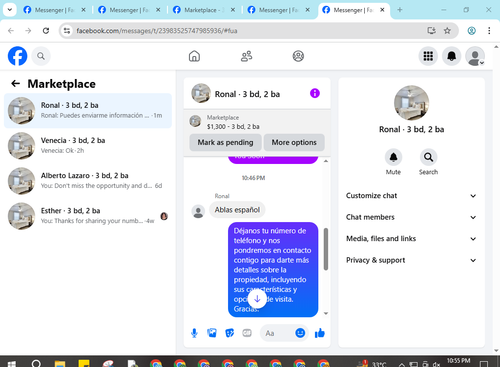This screenshot has width=500, height=367.
Task: Click the install app icon in address bar
Action: pos(432,31)
